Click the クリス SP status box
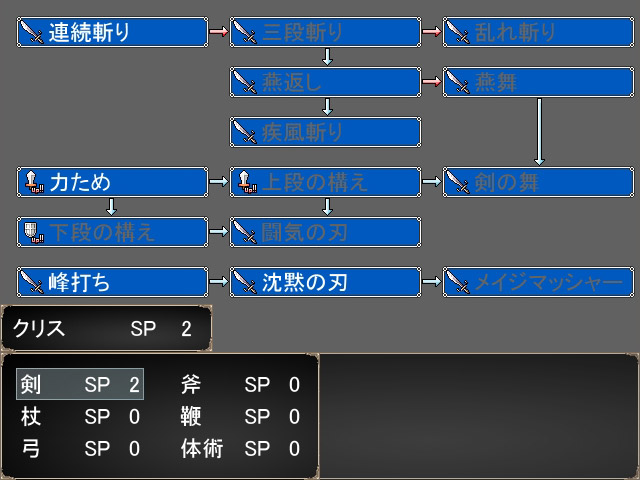 pyautogui.click(x=105, y=329)
